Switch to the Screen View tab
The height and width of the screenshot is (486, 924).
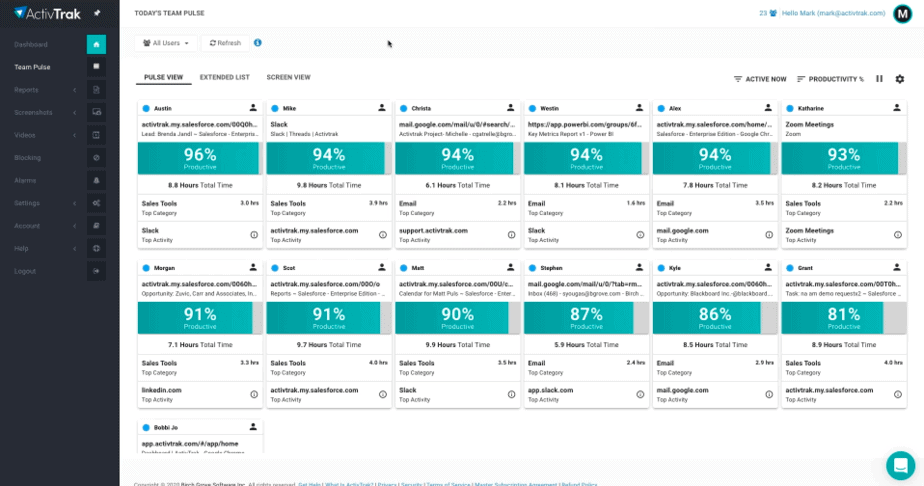point(288,77)
